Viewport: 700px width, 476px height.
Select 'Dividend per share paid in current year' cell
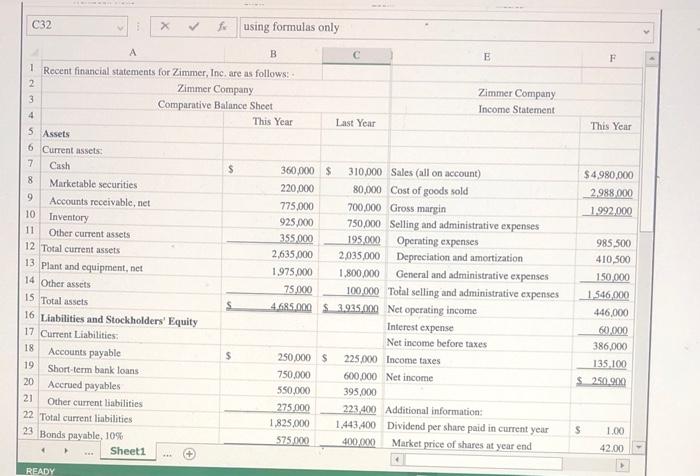click(467, 428)
